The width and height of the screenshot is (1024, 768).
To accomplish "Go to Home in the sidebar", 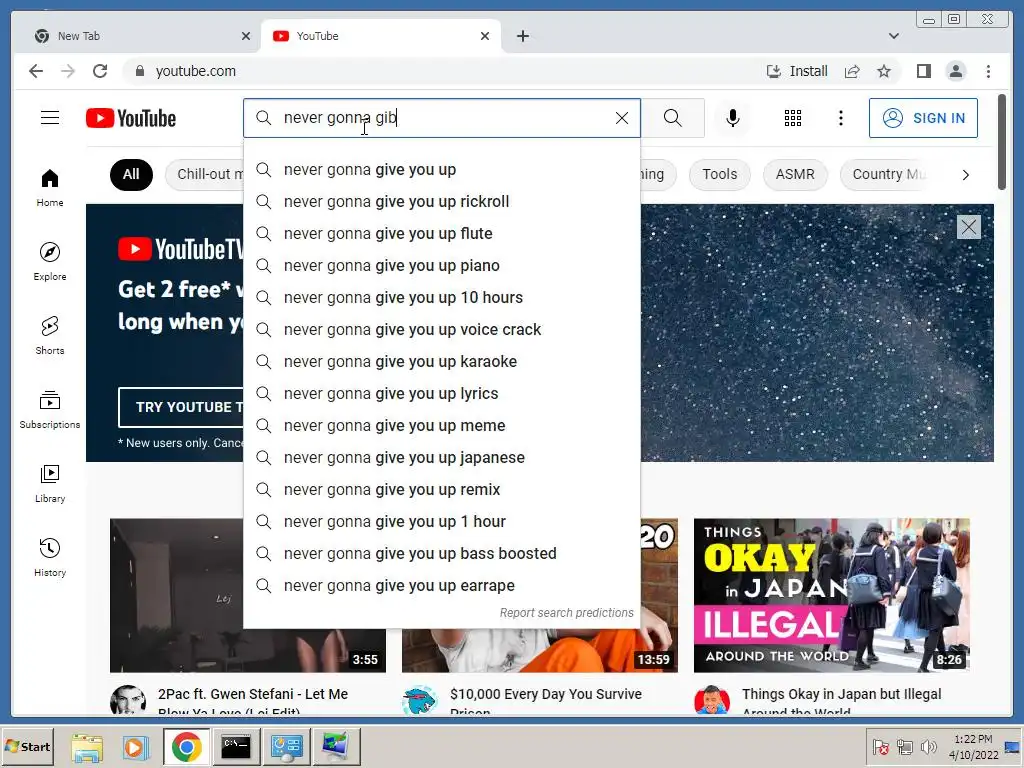I will (x=50, y=188).
